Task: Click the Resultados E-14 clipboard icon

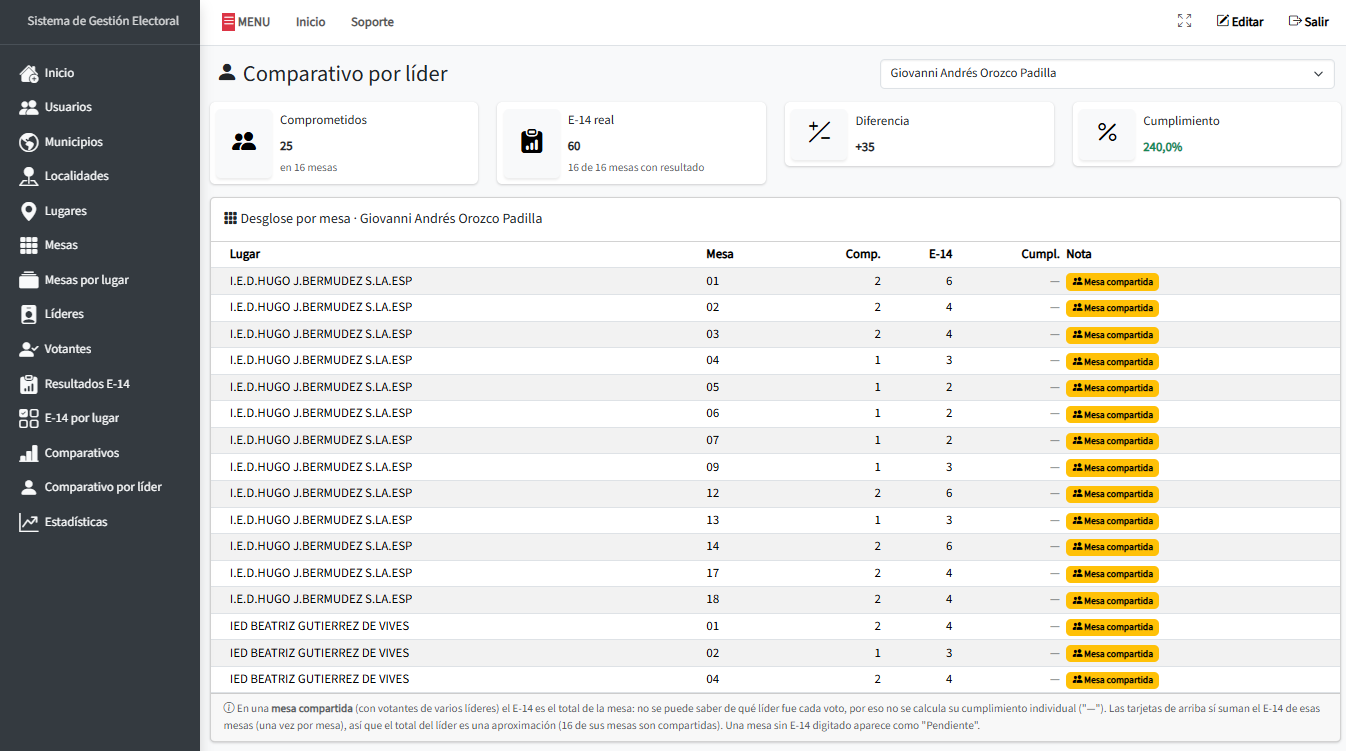Action: [28, 384]
